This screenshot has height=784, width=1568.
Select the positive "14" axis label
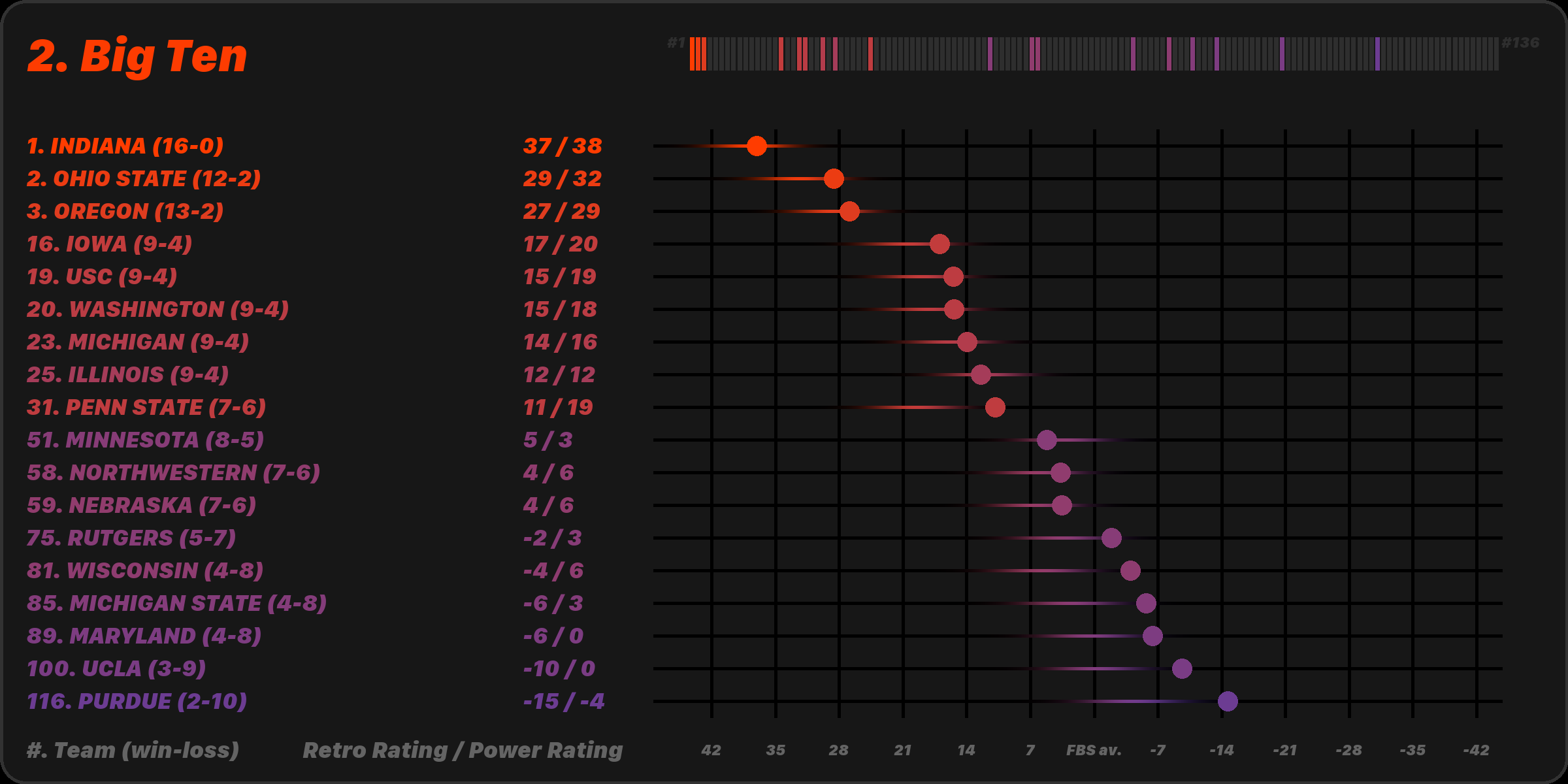point(966,750)
